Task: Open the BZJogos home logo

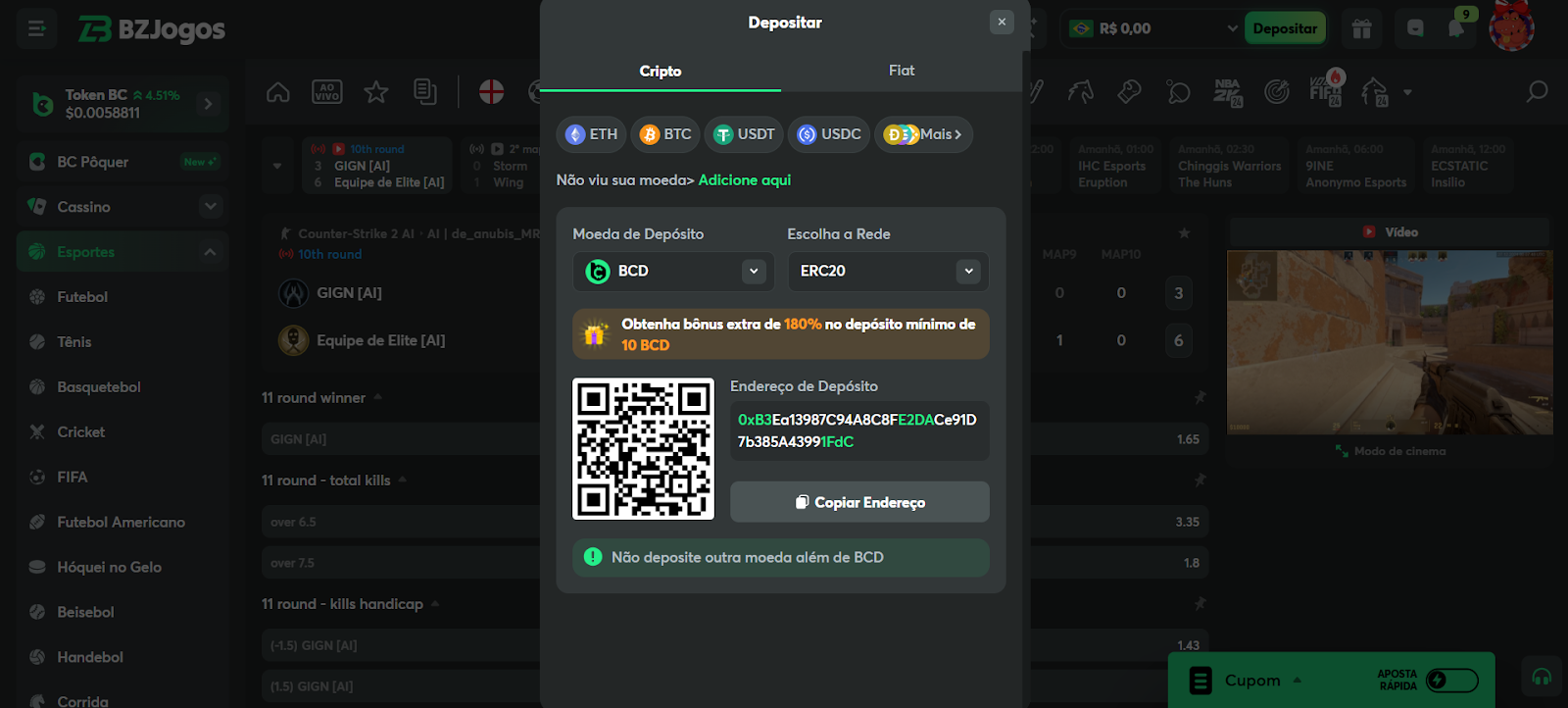Action: click(152, 29)
